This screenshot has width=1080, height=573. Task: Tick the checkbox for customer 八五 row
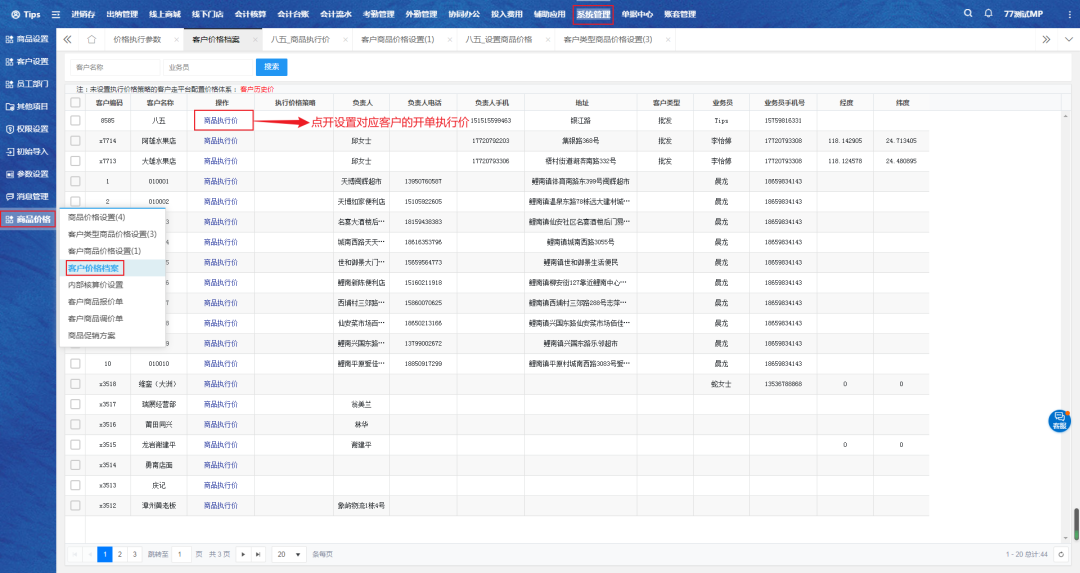[x=75, y=120]
